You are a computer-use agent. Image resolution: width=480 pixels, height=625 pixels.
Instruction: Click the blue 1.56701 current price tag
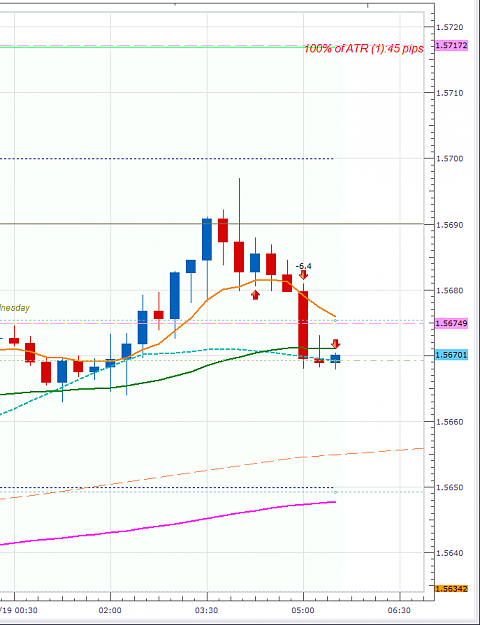click(x=452, y=355)
